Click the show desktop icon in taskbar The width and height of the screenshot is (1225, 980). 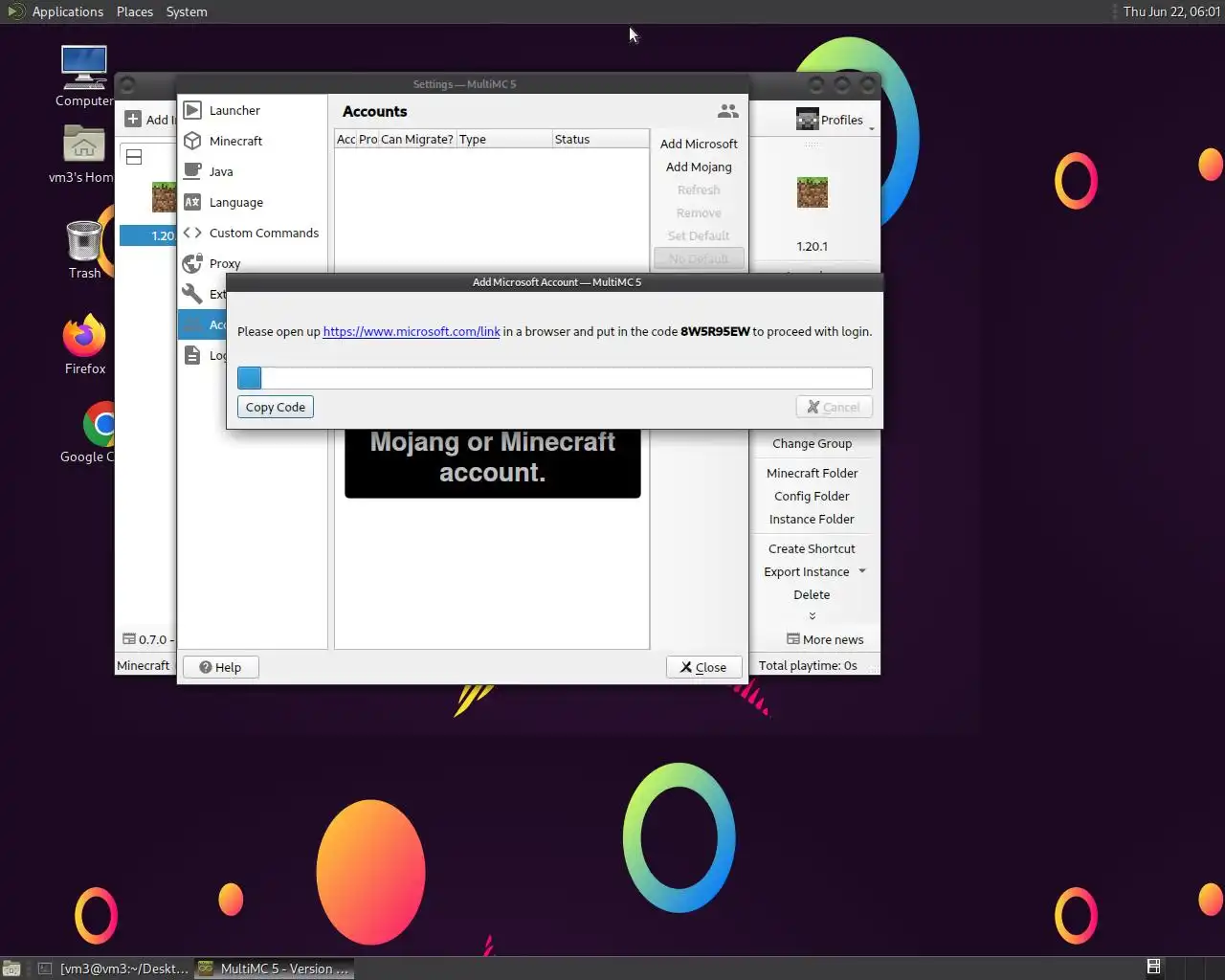[x=11, y=969]
